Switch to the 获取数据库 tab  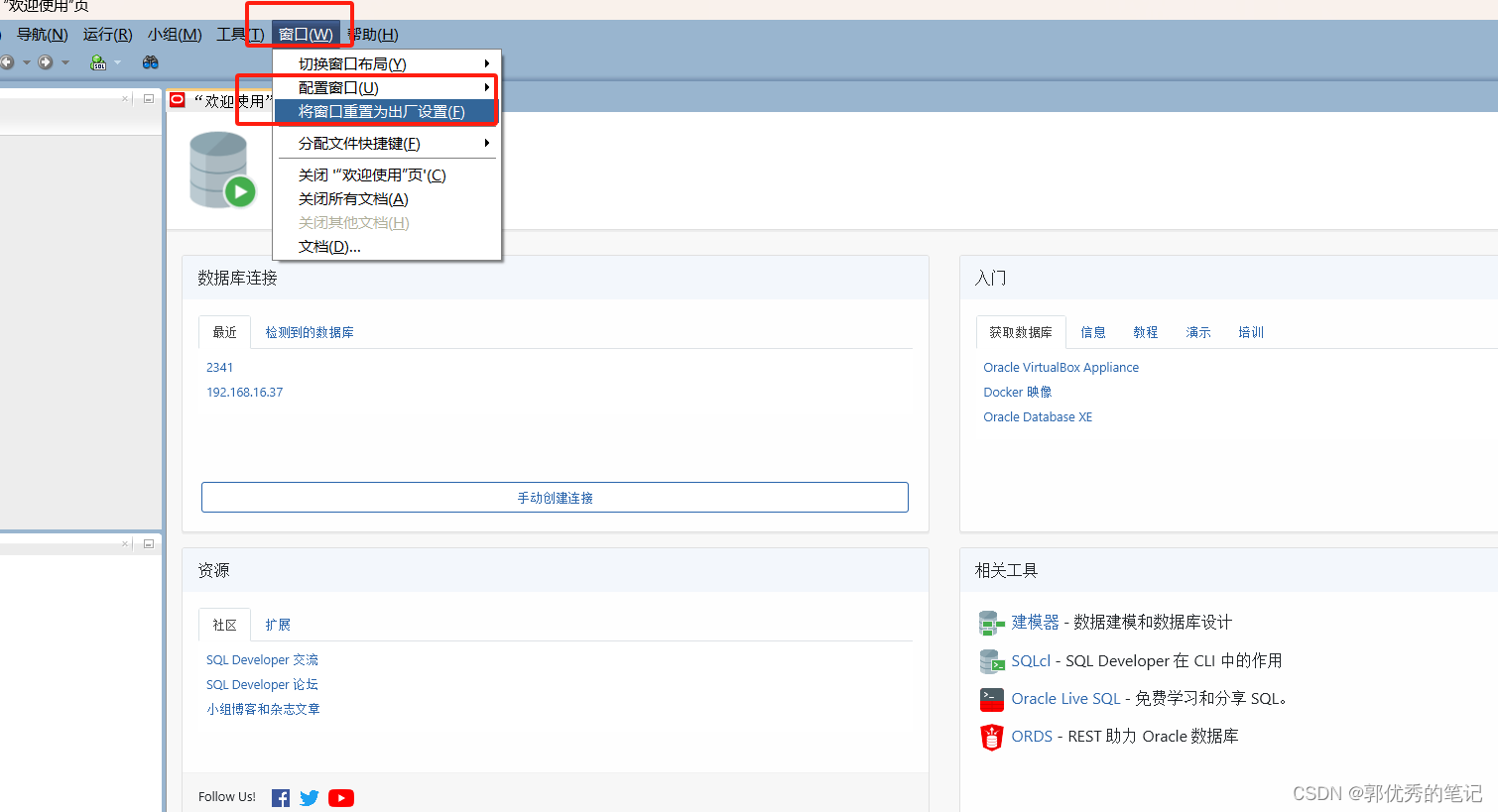[1021, 332]
